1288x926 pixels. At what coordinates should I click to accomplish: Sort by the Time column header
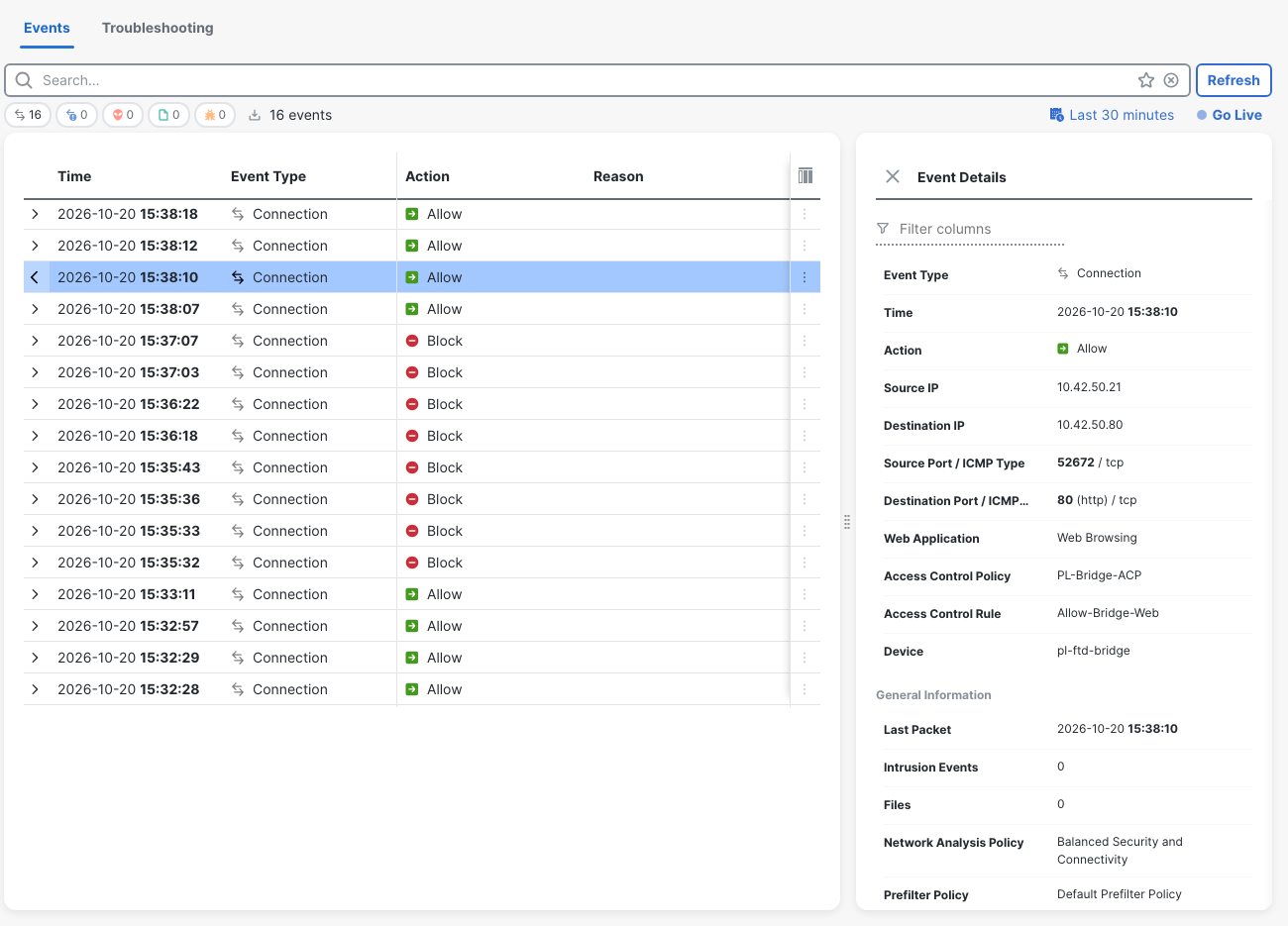tap(74, 176)
